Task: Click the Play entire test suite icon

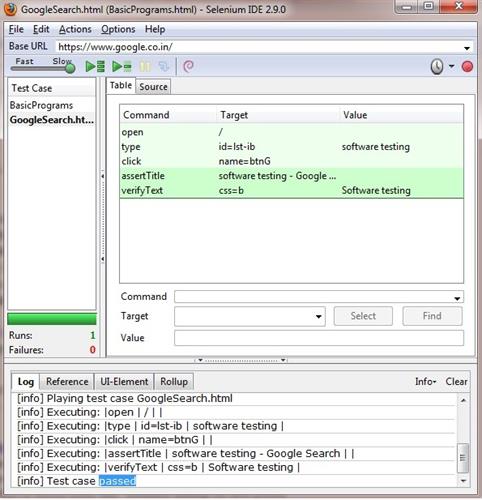Action: (95, 66)
